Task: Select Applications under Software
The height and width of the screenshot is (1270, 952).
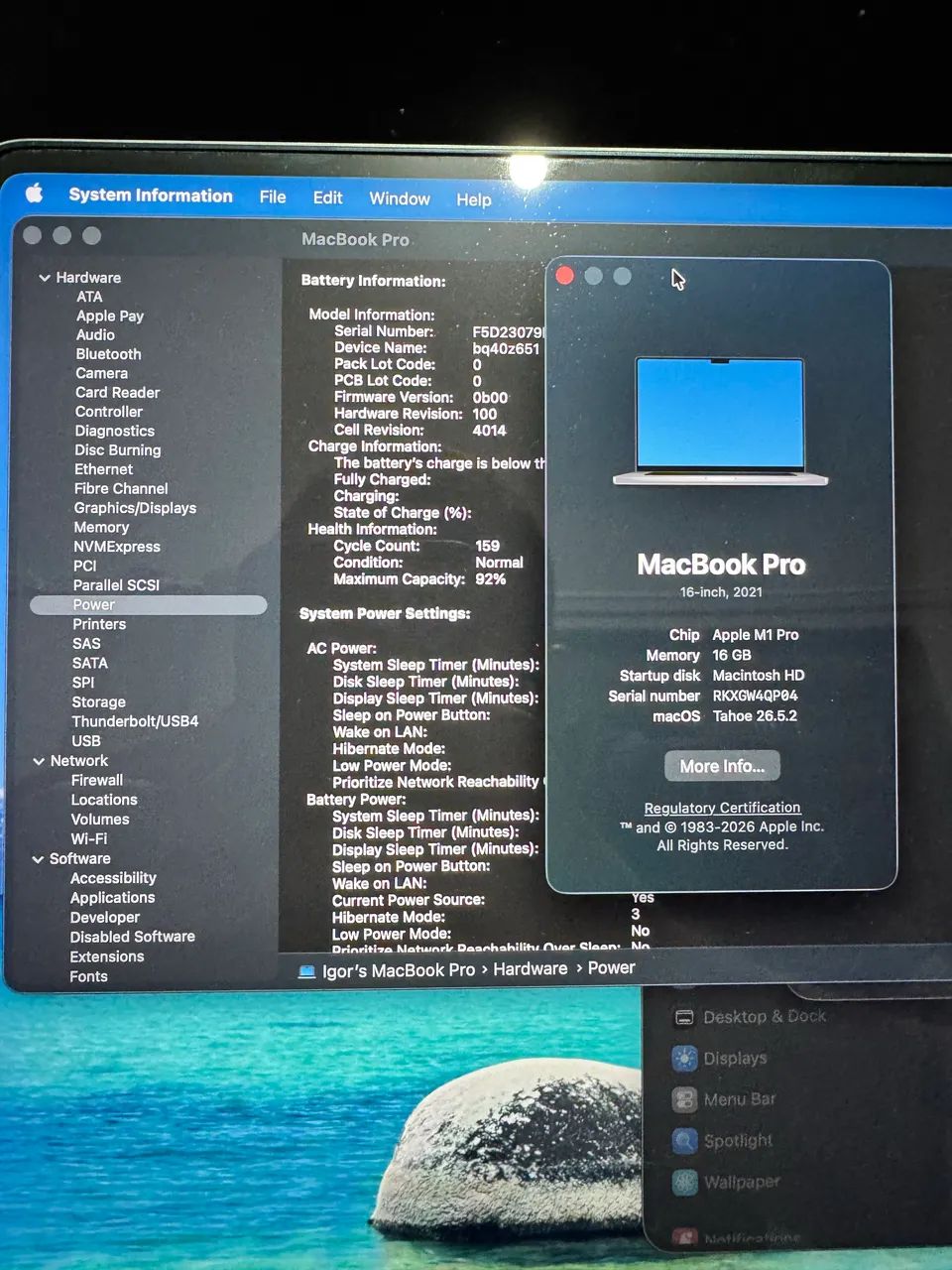Action: coord(112,898)
